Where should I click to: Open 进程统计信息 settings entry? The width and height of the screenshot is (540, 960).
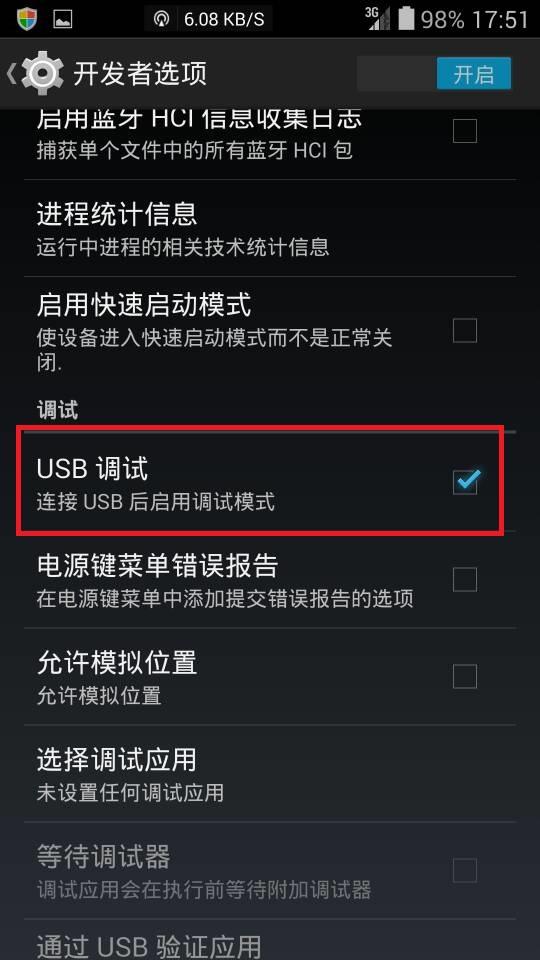coord(270,228)
